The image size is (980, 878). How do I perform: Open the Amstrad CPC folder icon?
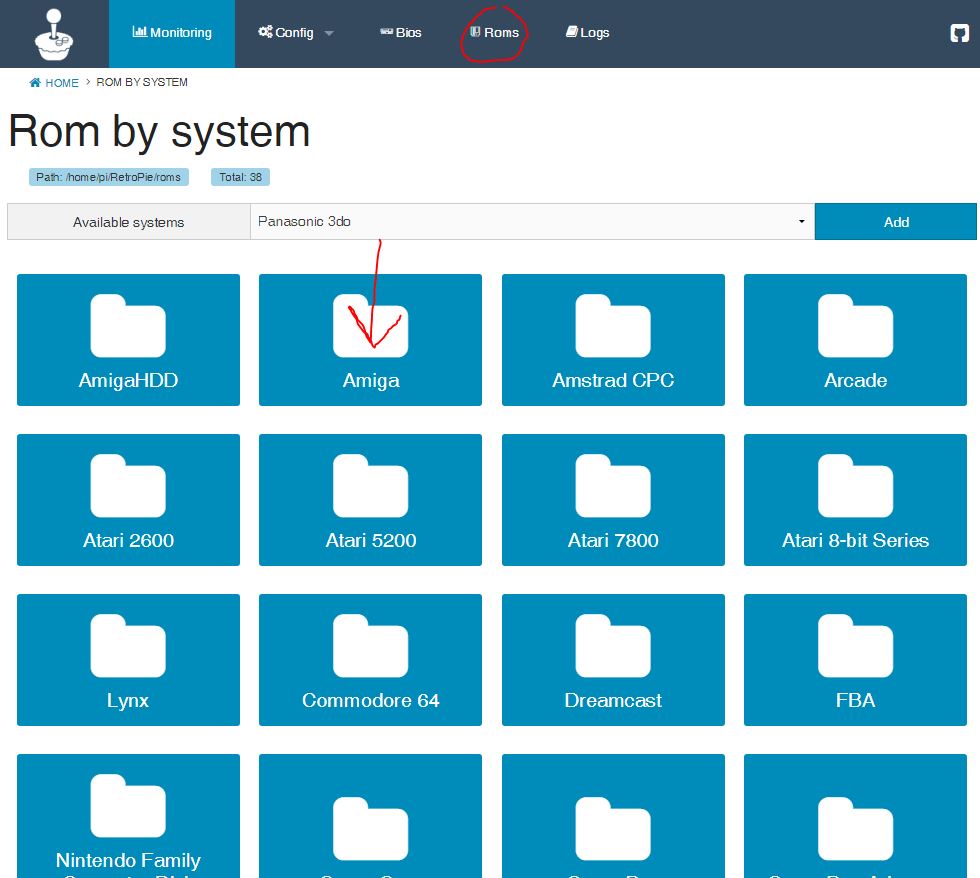point(613,326)
